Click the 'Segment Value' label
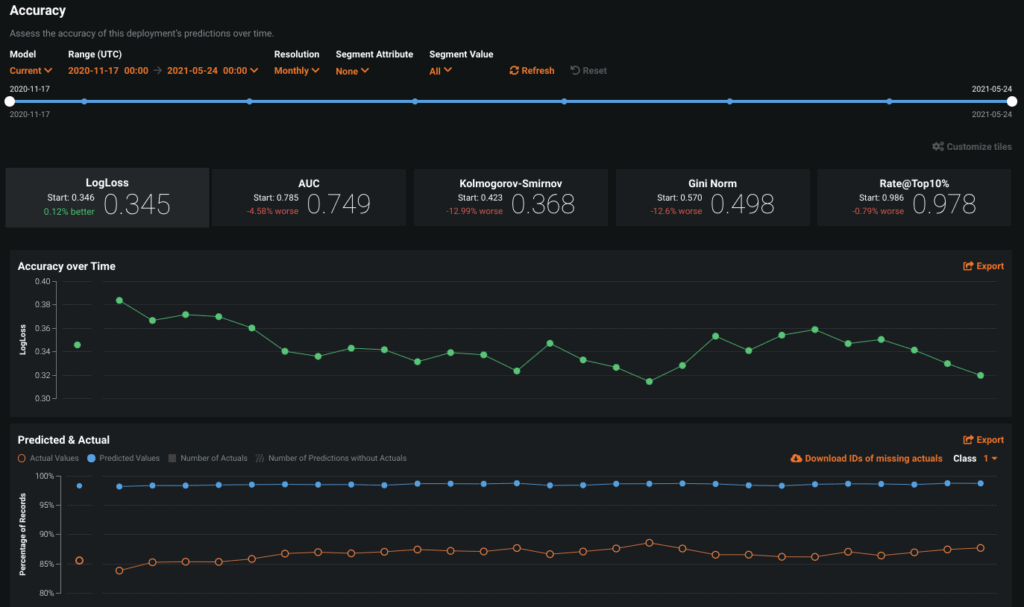This screenshot has width=1024, height=607. [461, 54]
